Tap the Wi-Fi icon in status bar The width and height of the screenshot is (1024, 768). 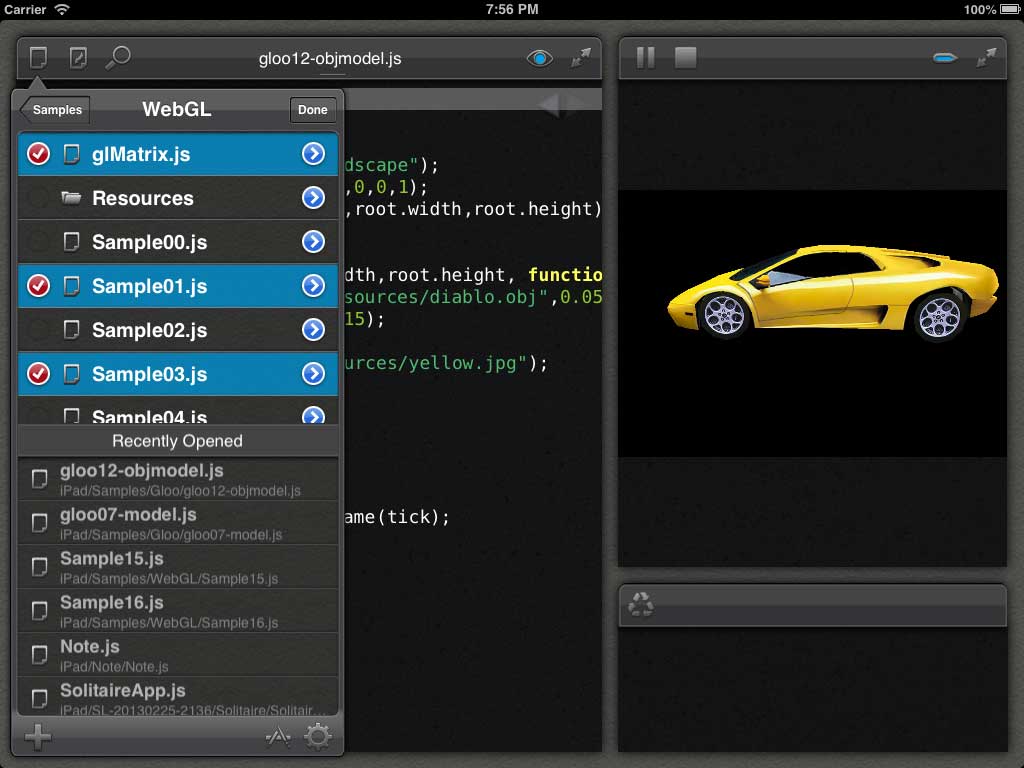point(62,9)
